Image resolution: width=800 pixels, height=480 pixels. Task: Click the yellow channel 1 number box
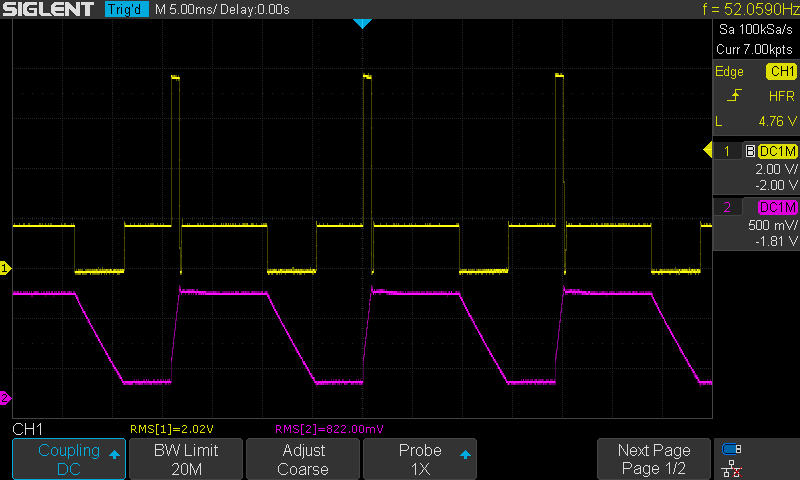727,151
